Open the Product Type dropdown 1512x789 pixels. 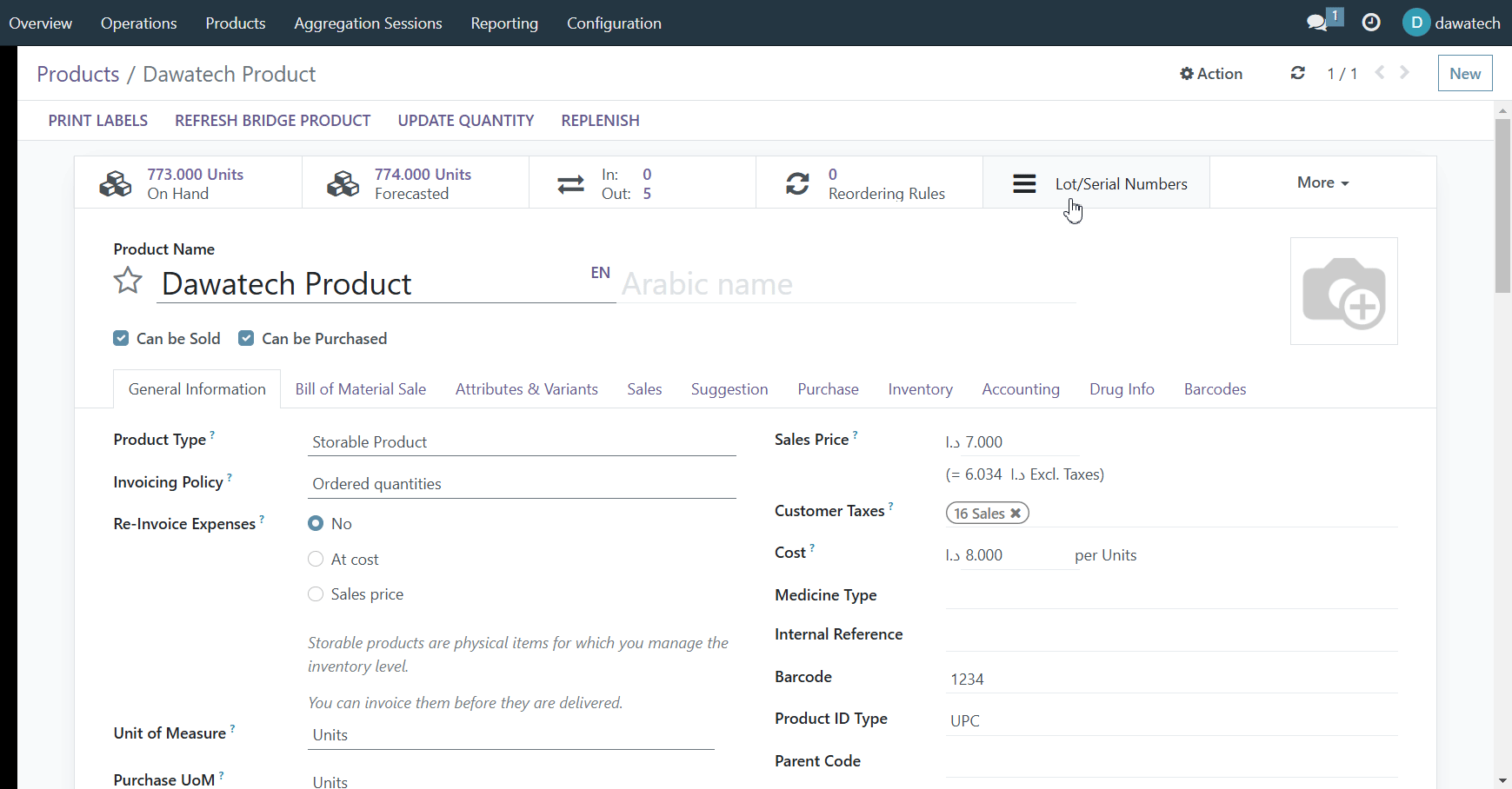click(x=522, y=442)
